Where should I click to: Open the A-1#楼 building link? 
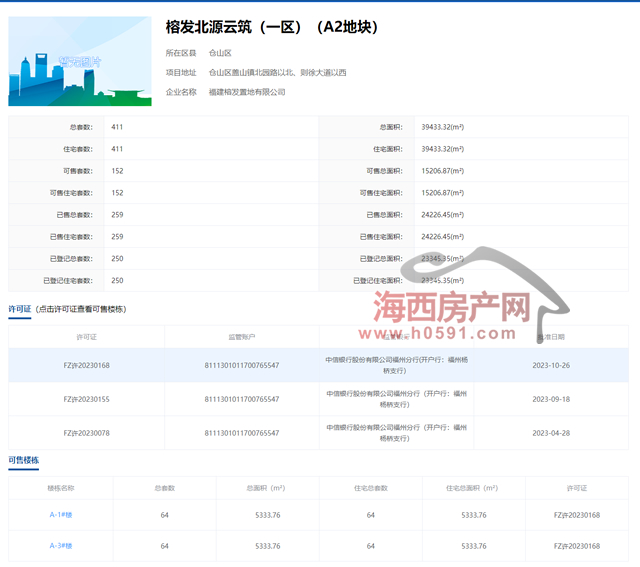point(61,515)
